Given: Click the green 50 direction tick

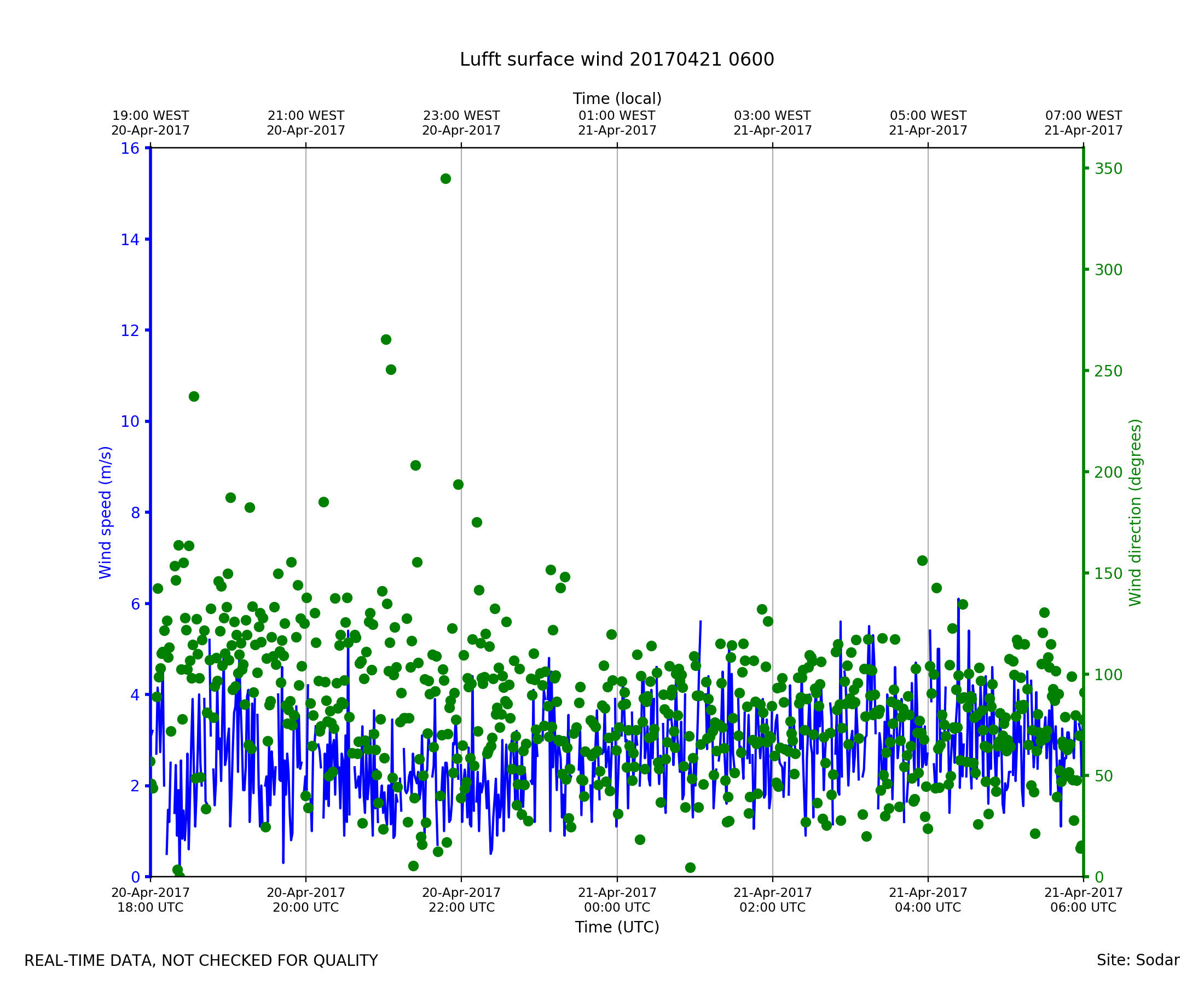Looking at the screenshot, I should point(1104,775).
